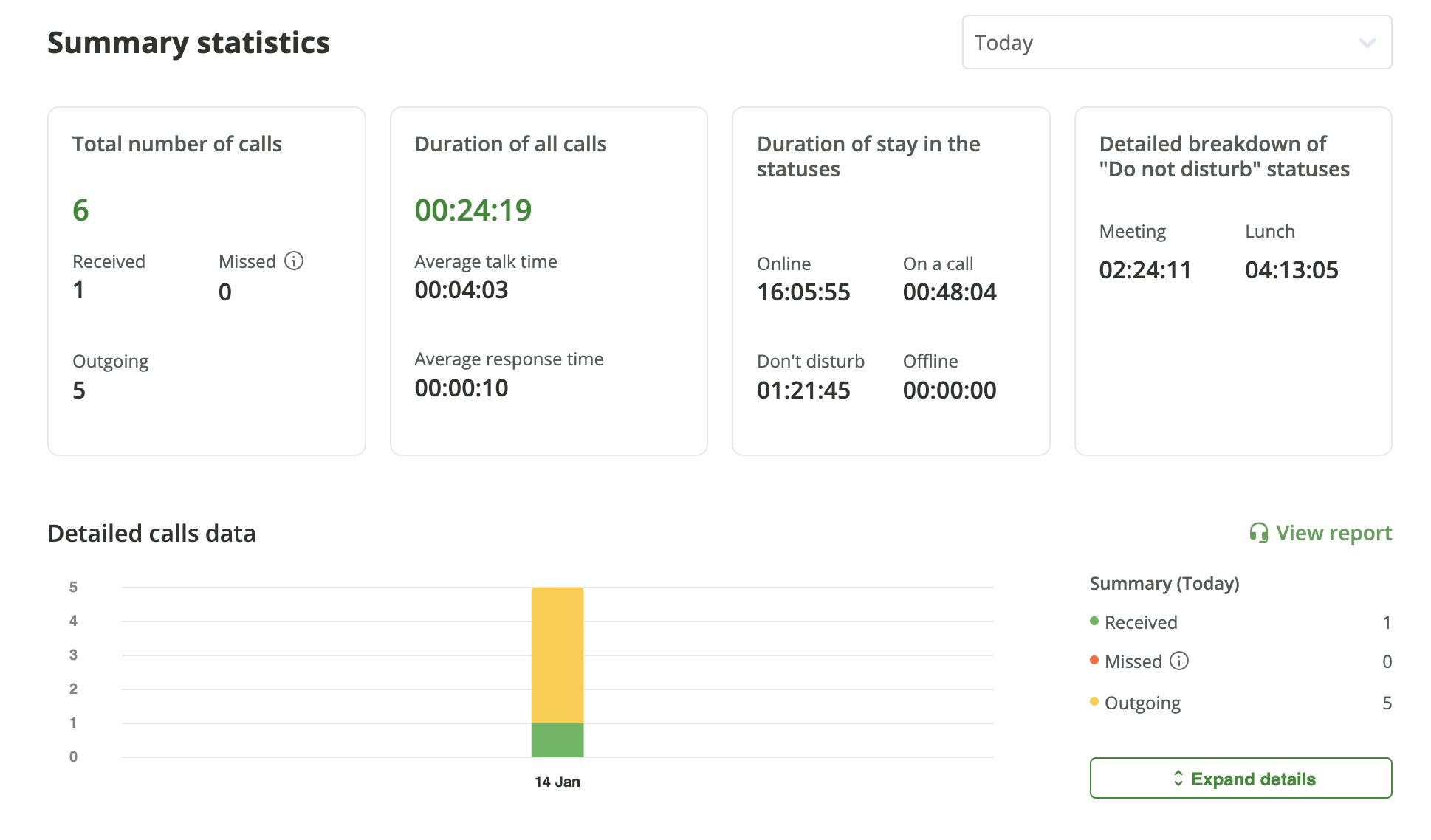Toggle the Received series in the chart legend

1140,622
